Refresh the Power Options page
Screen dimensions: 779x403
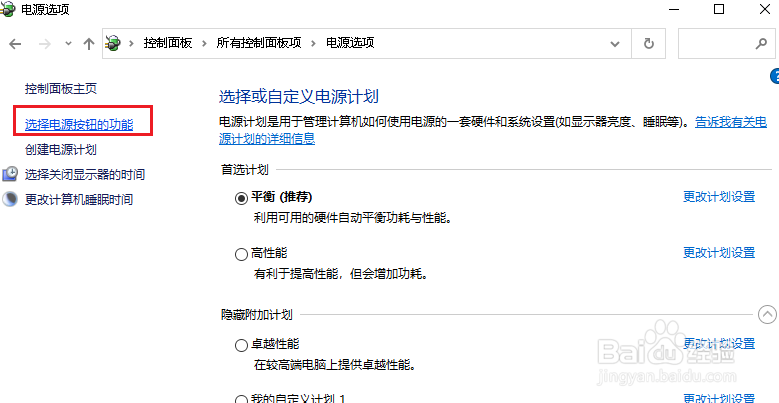[x=648, y=44]
